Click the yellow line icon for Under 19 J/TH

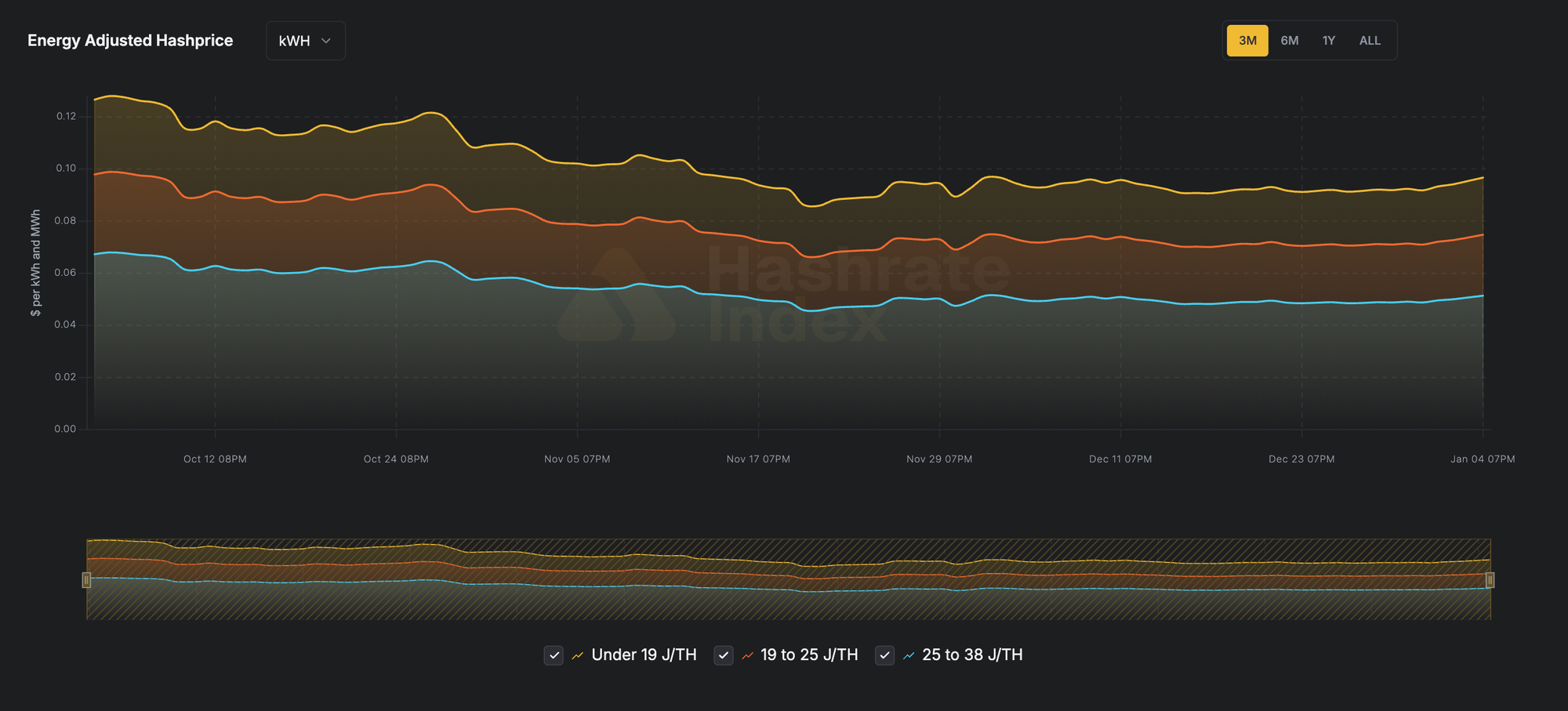[578, 655]
